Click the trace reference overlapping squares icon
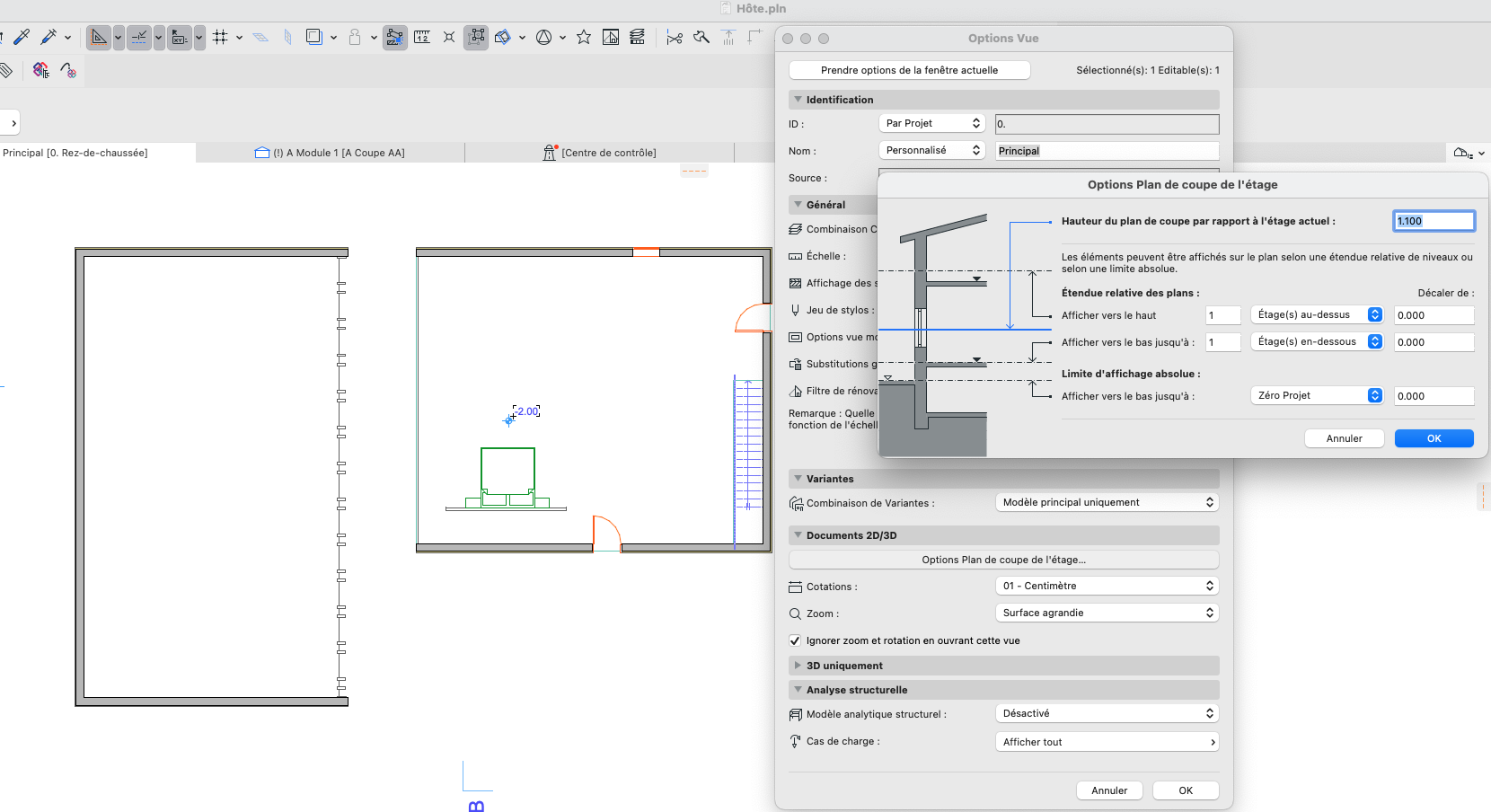 click(x=313, y=37)
